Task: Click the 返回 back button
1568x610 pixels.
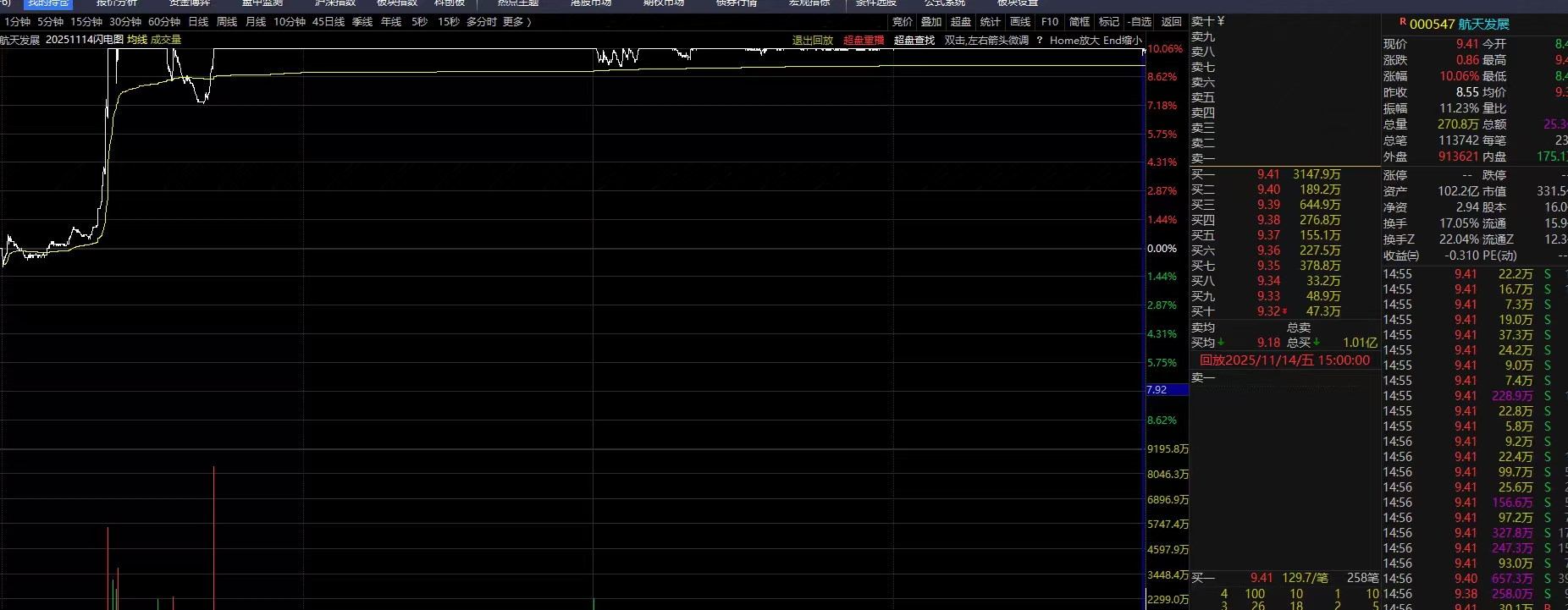Action: point(1172,22)
